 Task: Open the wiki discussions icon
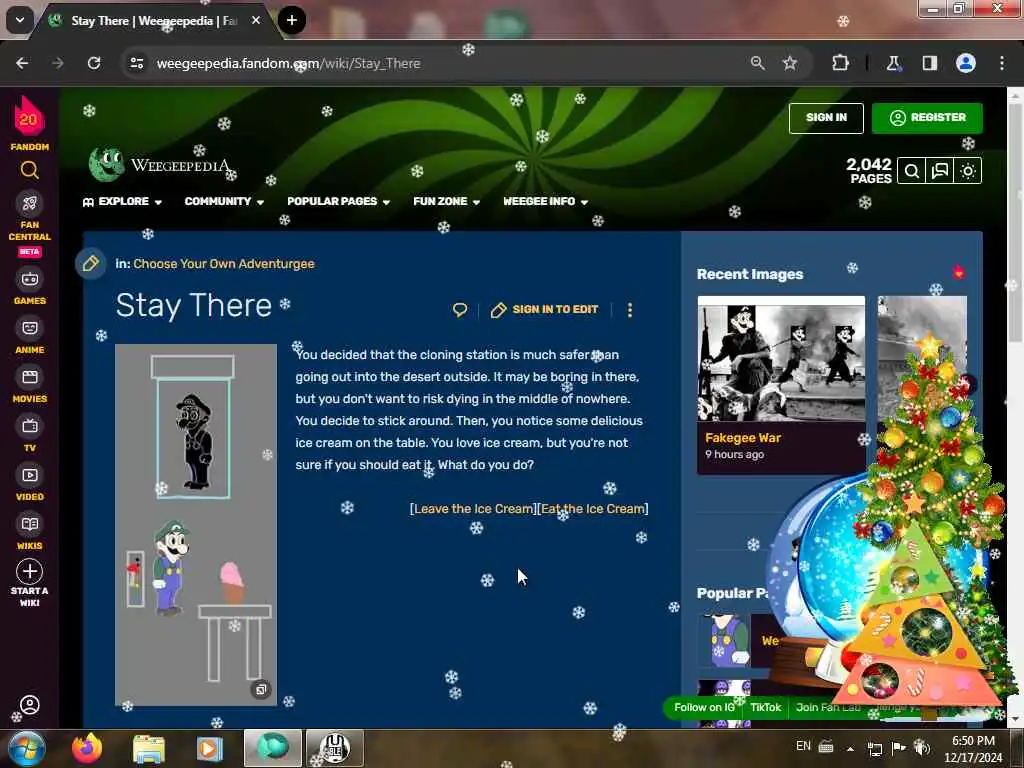(x=940, y=171)
